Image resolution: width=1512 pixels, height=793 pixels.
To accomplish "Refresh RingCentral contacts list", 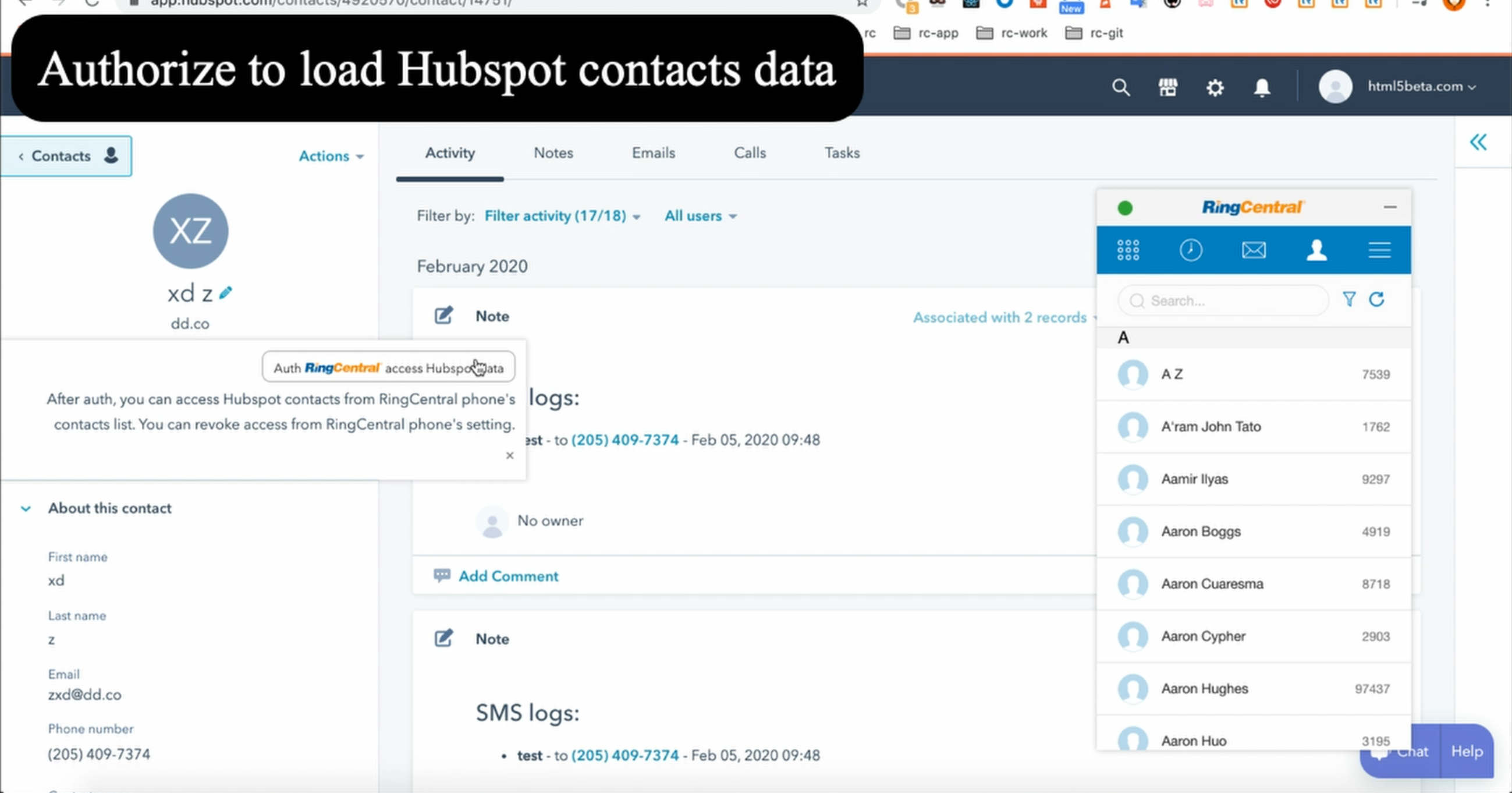I will click(1376, 300).
